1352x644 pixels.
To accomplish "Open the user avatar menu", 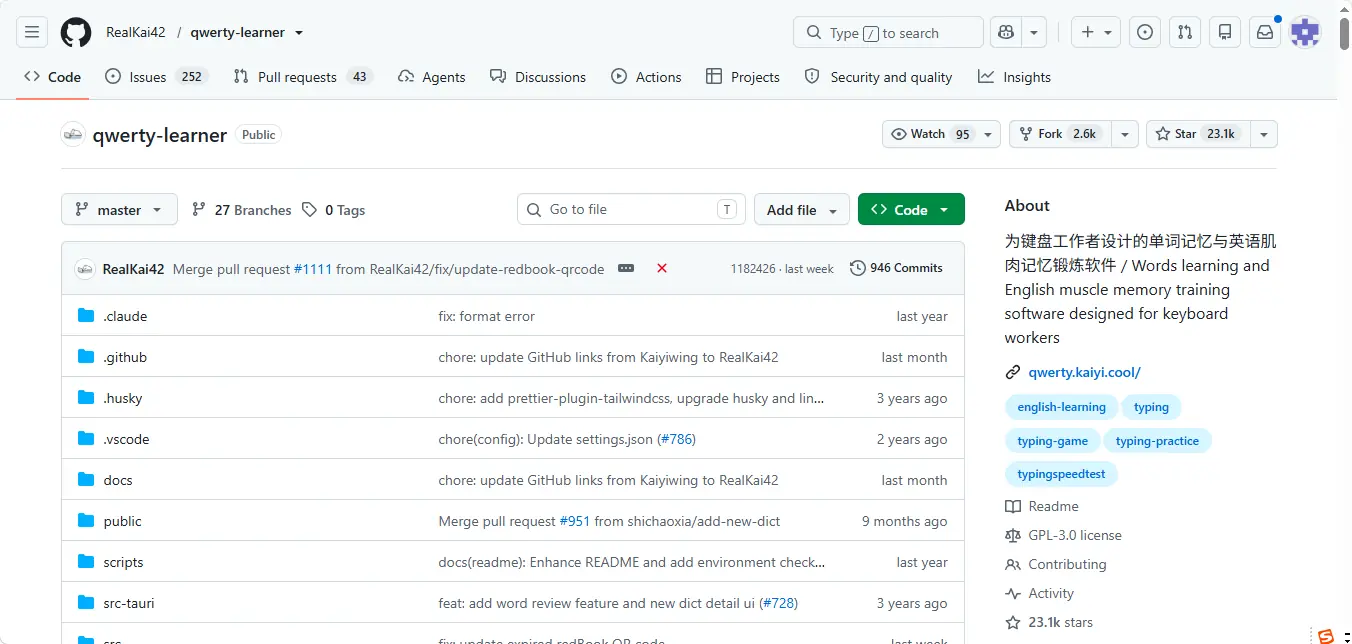I will 1305,32.
